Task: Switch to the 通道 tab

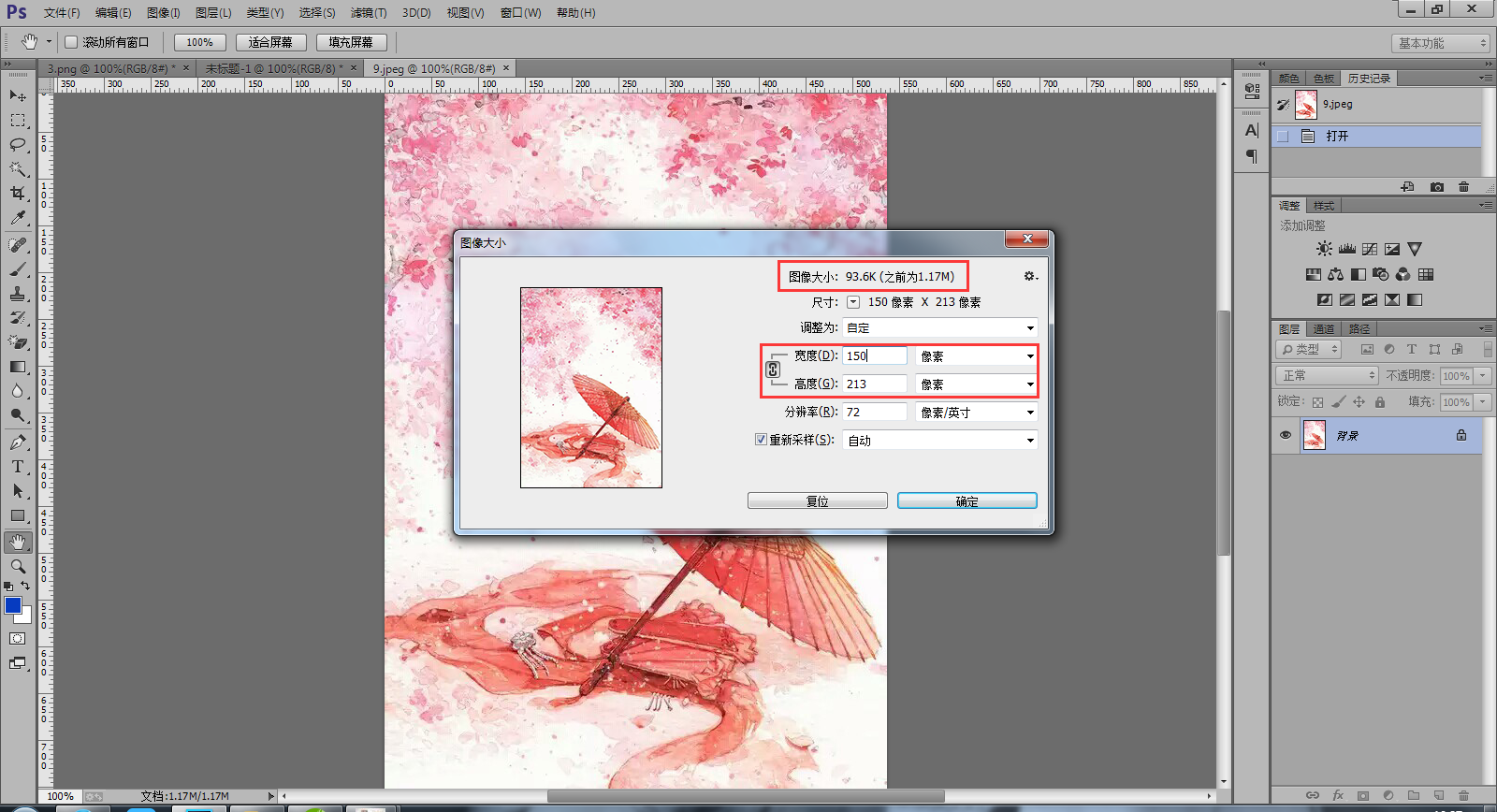Action: tap(1323, 328)
